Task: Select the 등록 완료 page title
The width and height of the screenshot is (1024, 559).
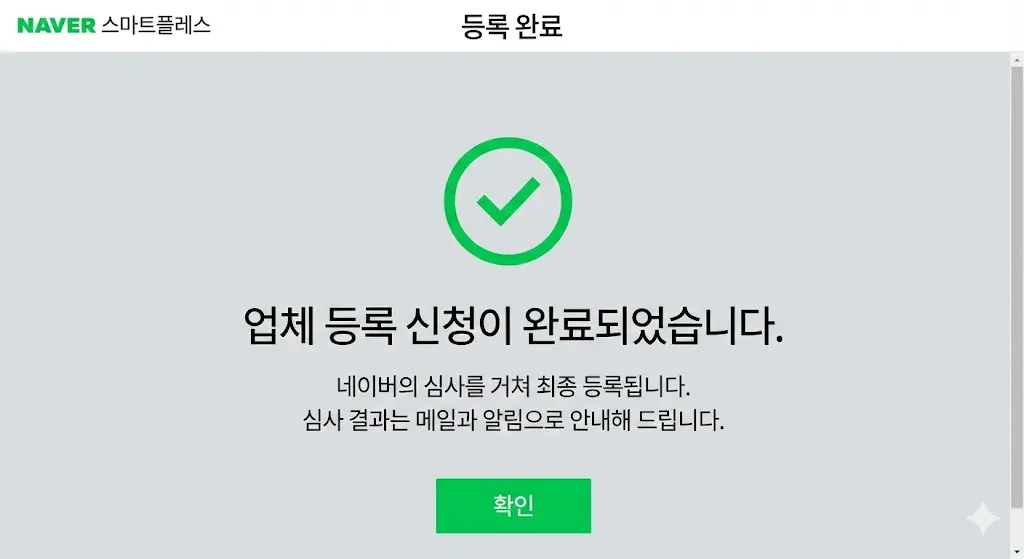Action: (512, 26)
